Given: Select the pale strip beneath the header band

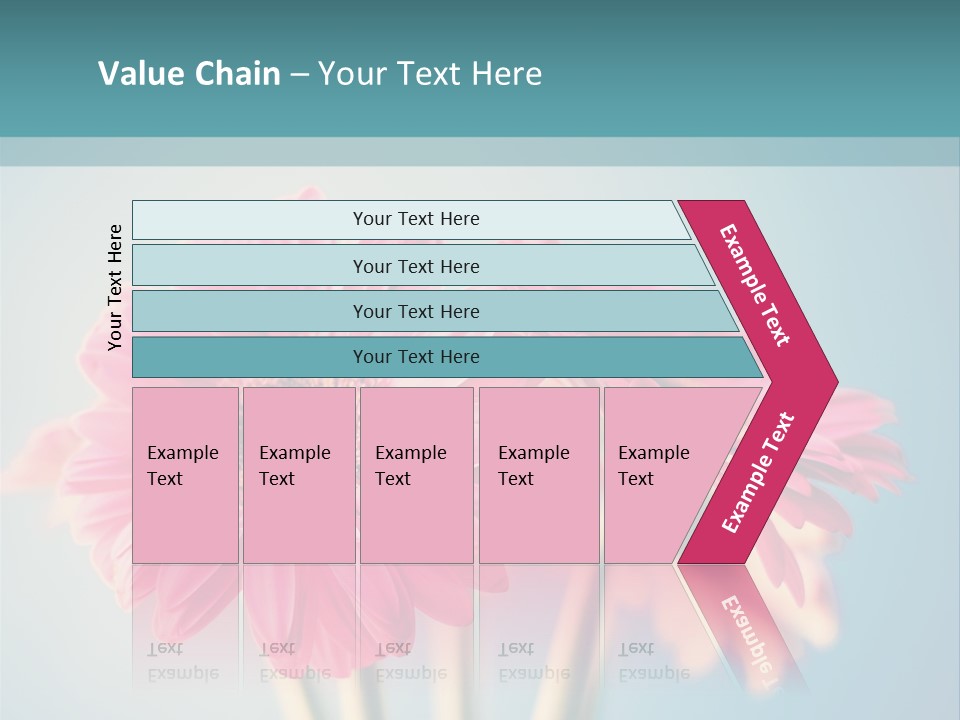Looking at the screenshot, I should coord(480,152).
